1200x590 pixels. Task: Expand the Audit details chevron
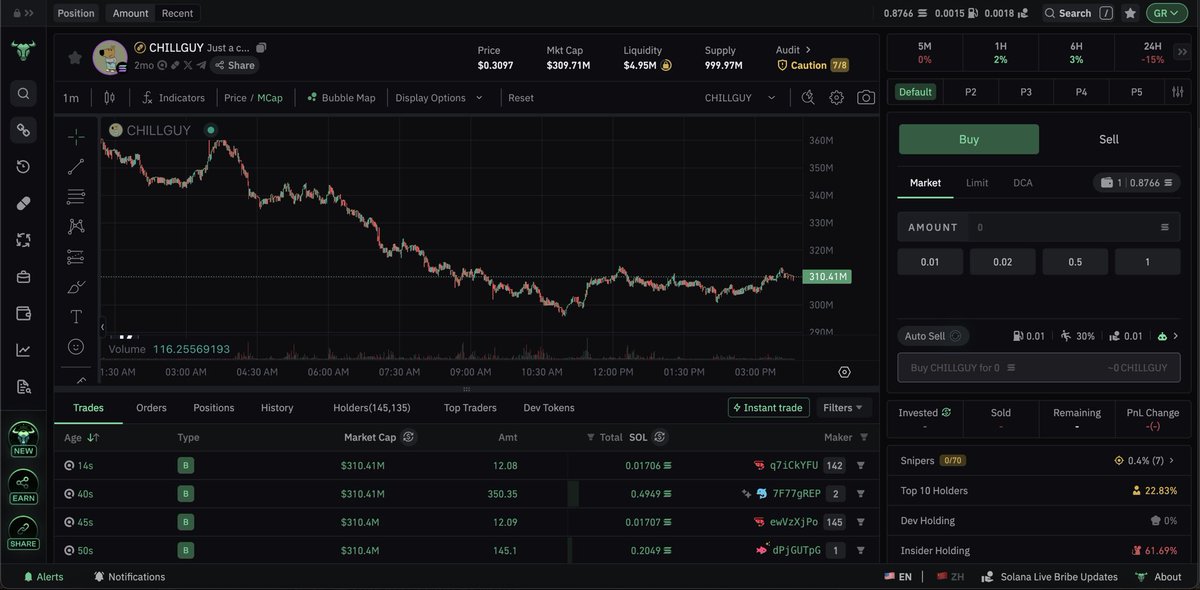point(808,49)
